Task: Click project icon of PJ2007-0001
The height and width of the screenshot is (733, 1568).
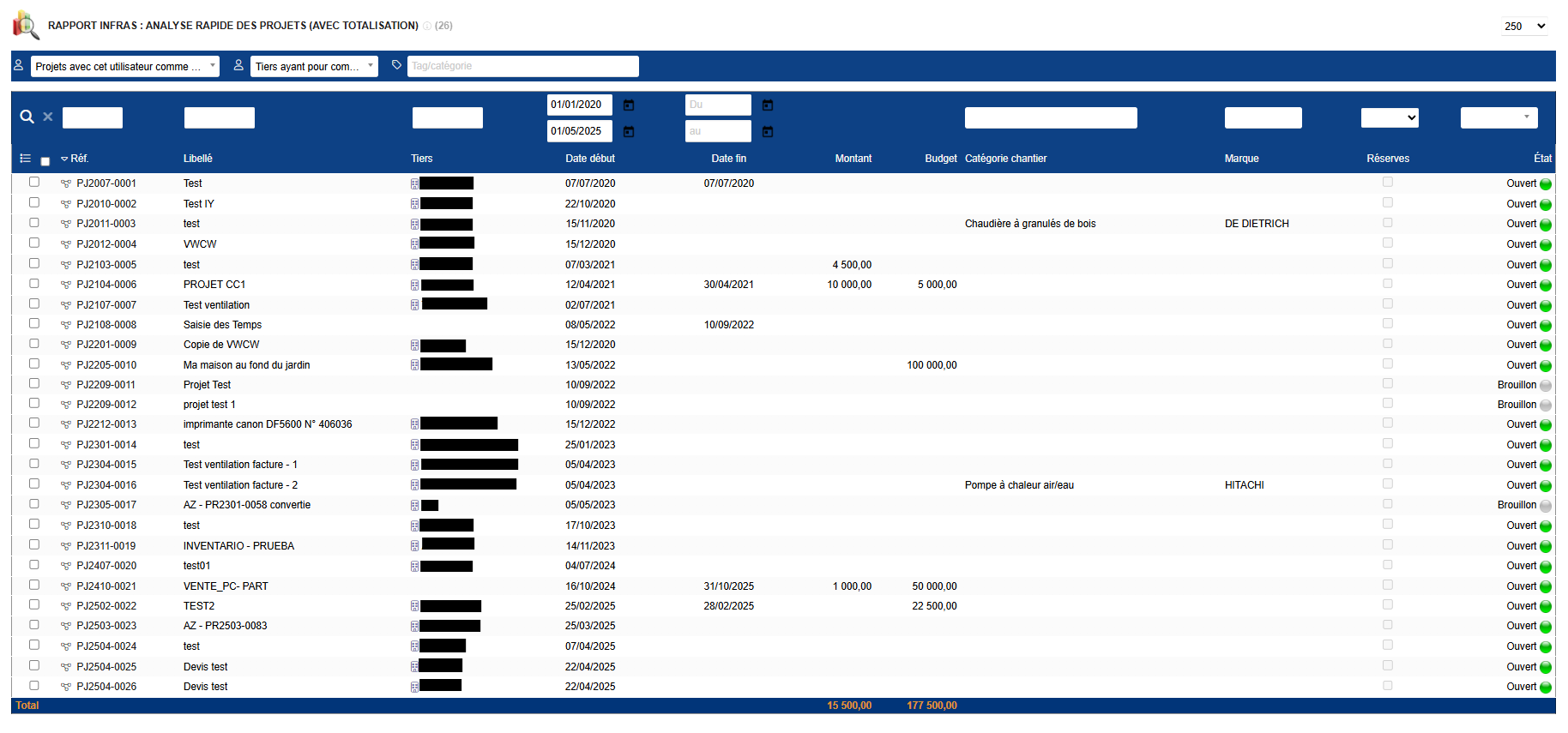Action: pyautogui.click(x=66, y=183)
